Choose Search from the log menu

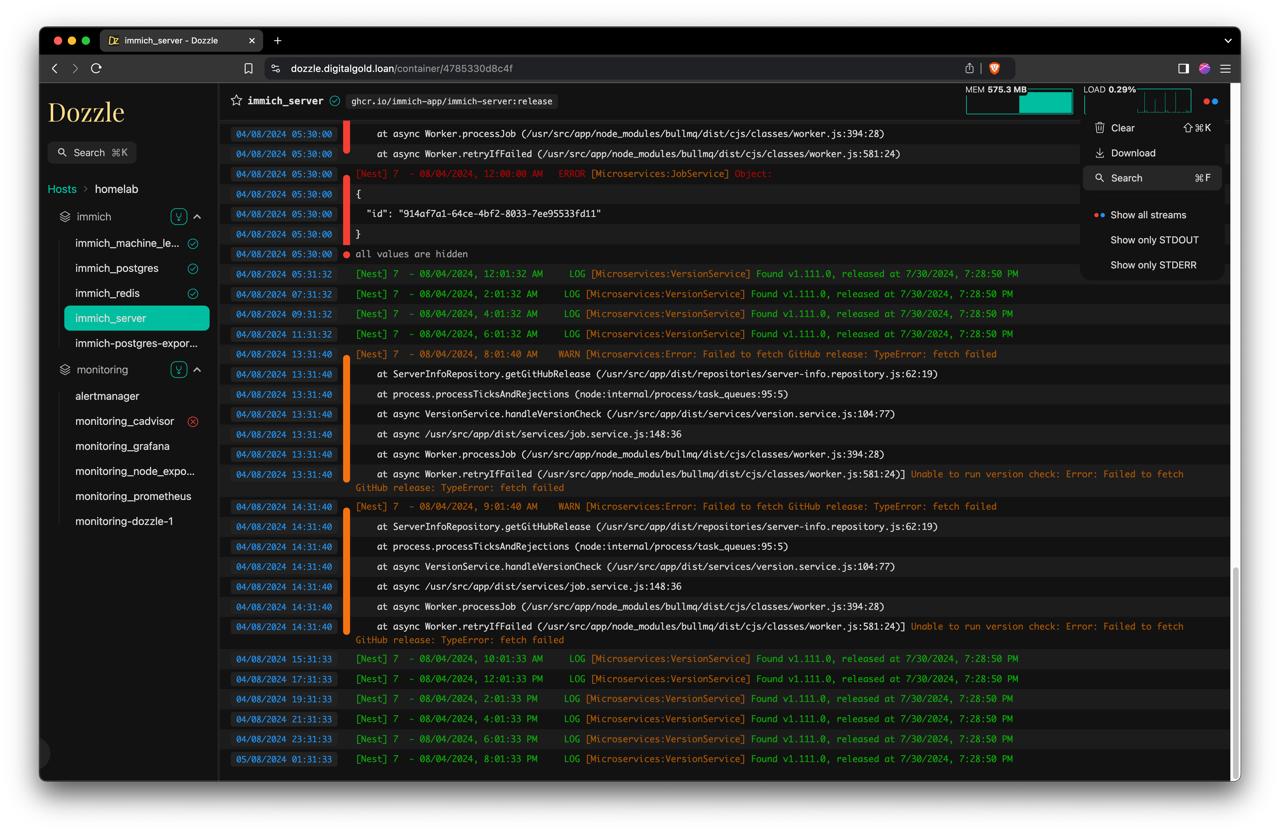pos(1154,178)
